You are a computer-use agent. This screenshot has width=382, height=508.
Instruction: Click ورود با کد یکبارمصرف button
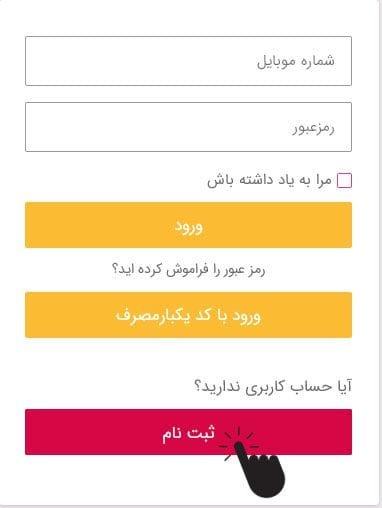[188, 315]
